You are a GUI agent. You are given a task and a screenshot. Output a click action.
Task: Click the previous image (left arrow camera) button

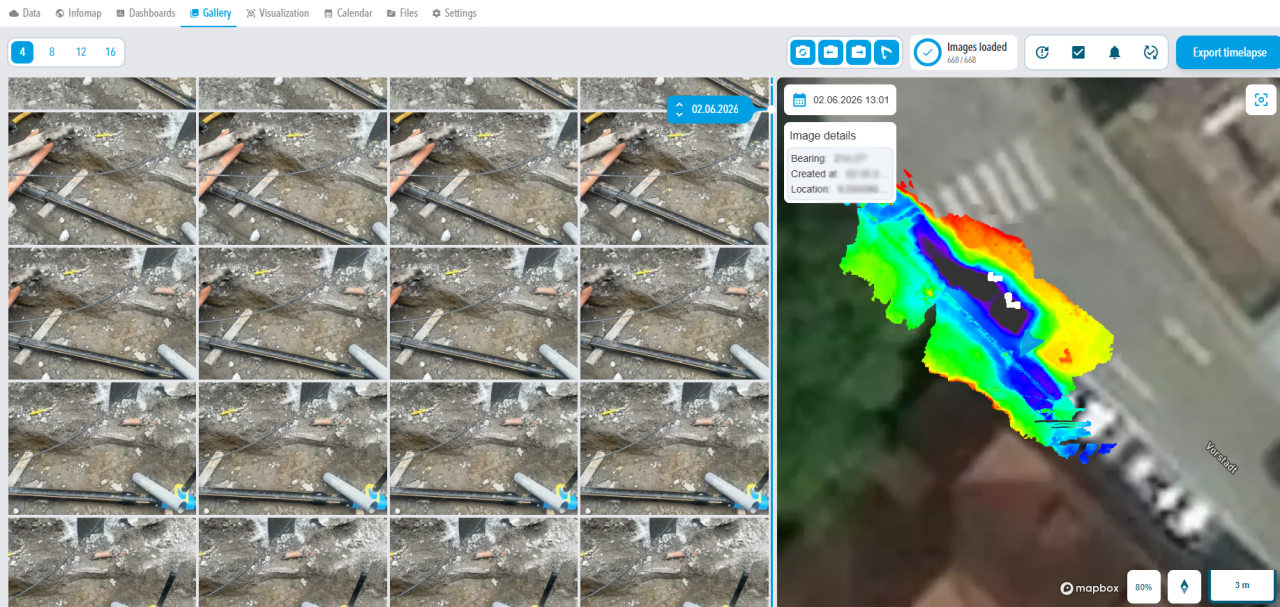coord(830,52)
